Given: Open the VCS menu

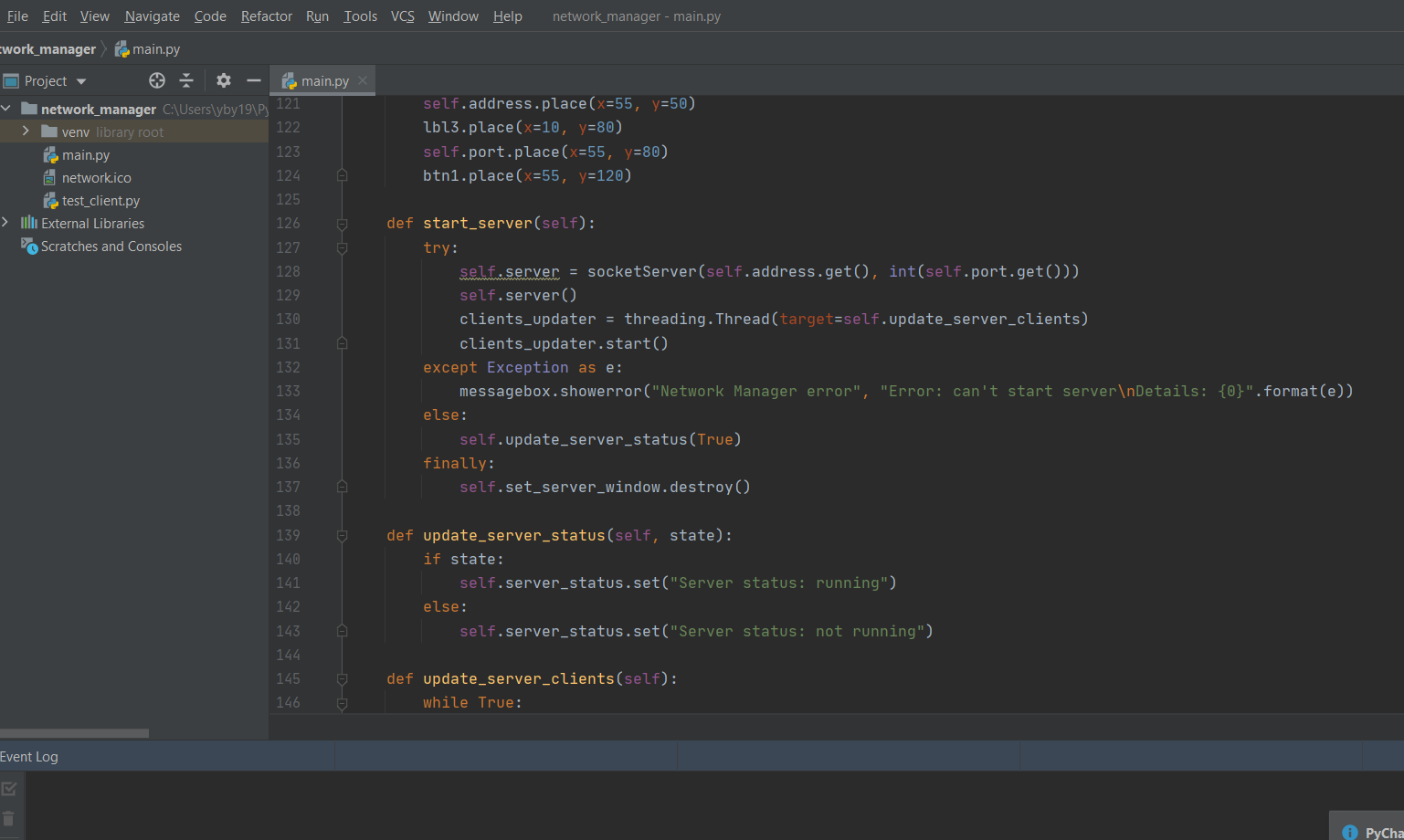Looking at the screenshot, I should point(402,16).
